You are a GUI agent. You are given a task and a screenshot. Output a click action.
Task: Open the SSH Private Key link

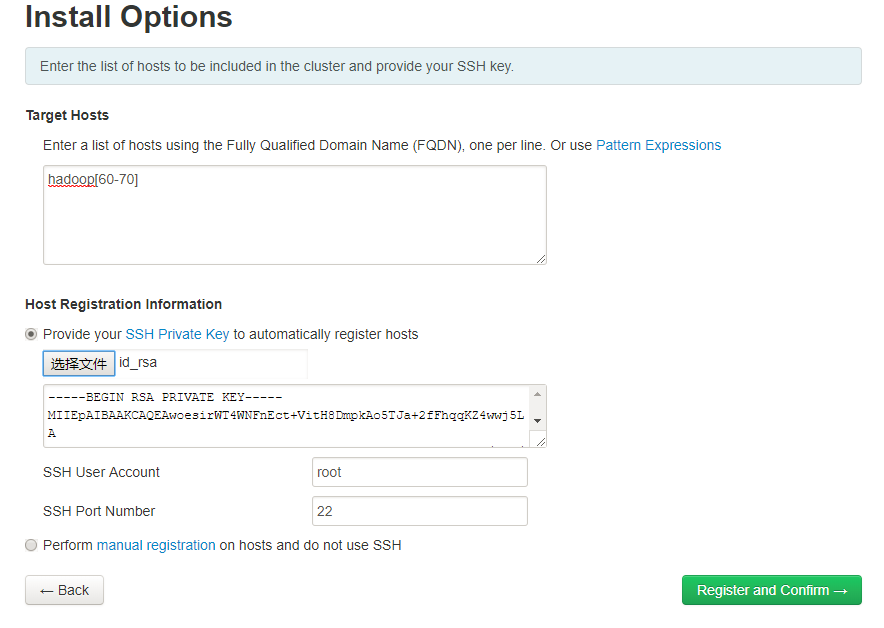(x=177, y=334)
